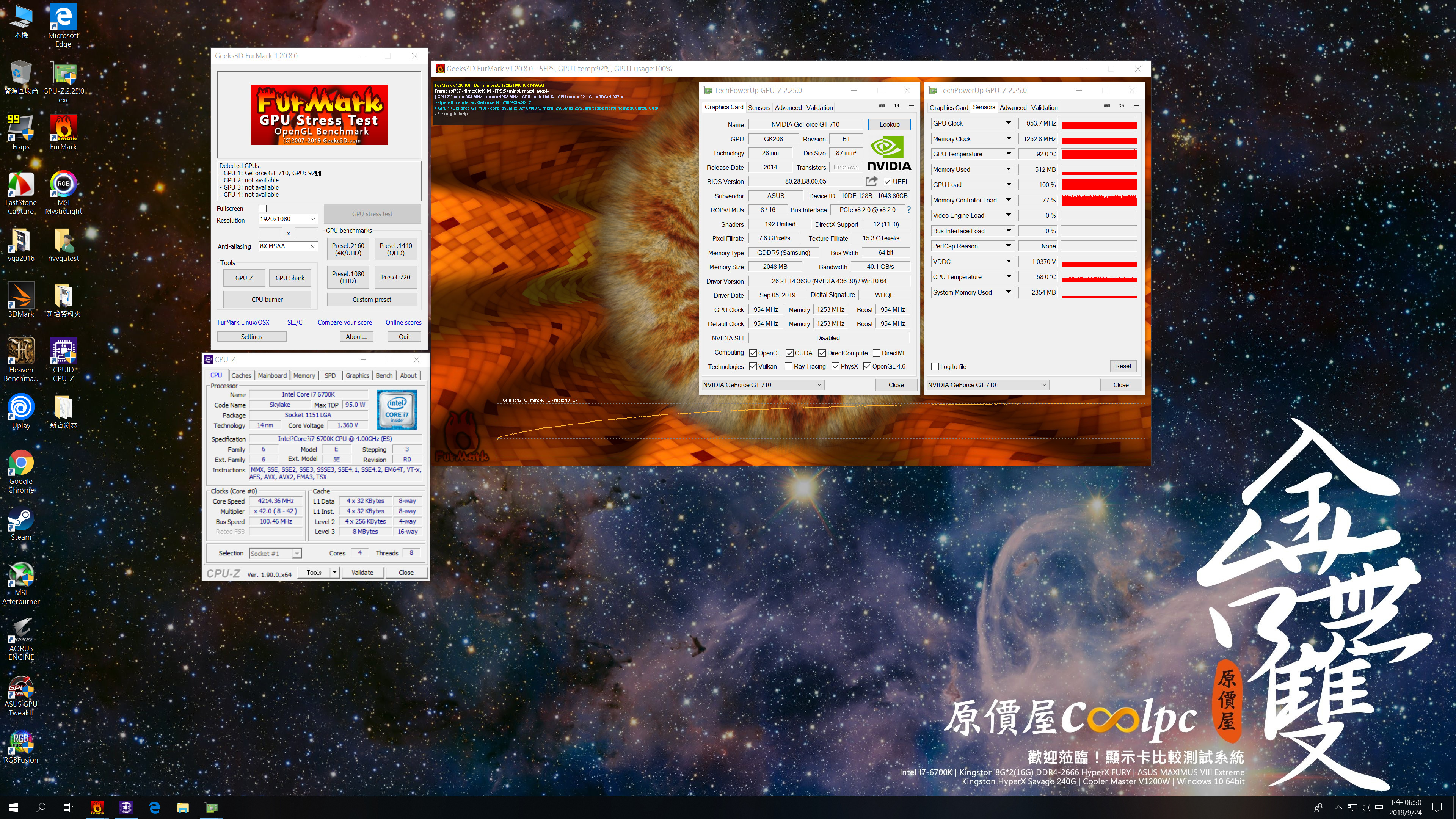The width and height of the screenshot is (1456, 819).
Task: Toggle the Fullscreen checkbox in FurMark
Action: click(262, 209)
